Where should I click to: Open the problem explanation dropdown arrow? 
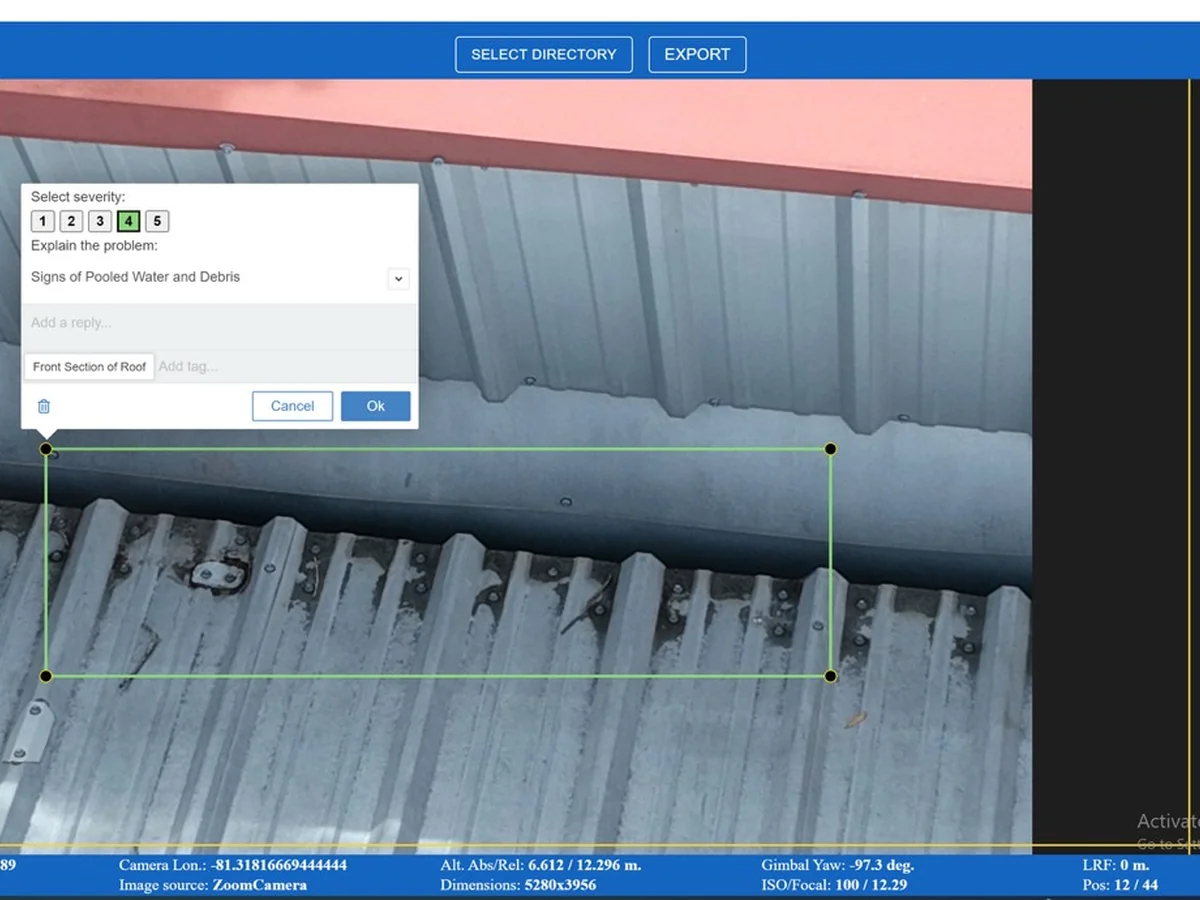point(398,279)
